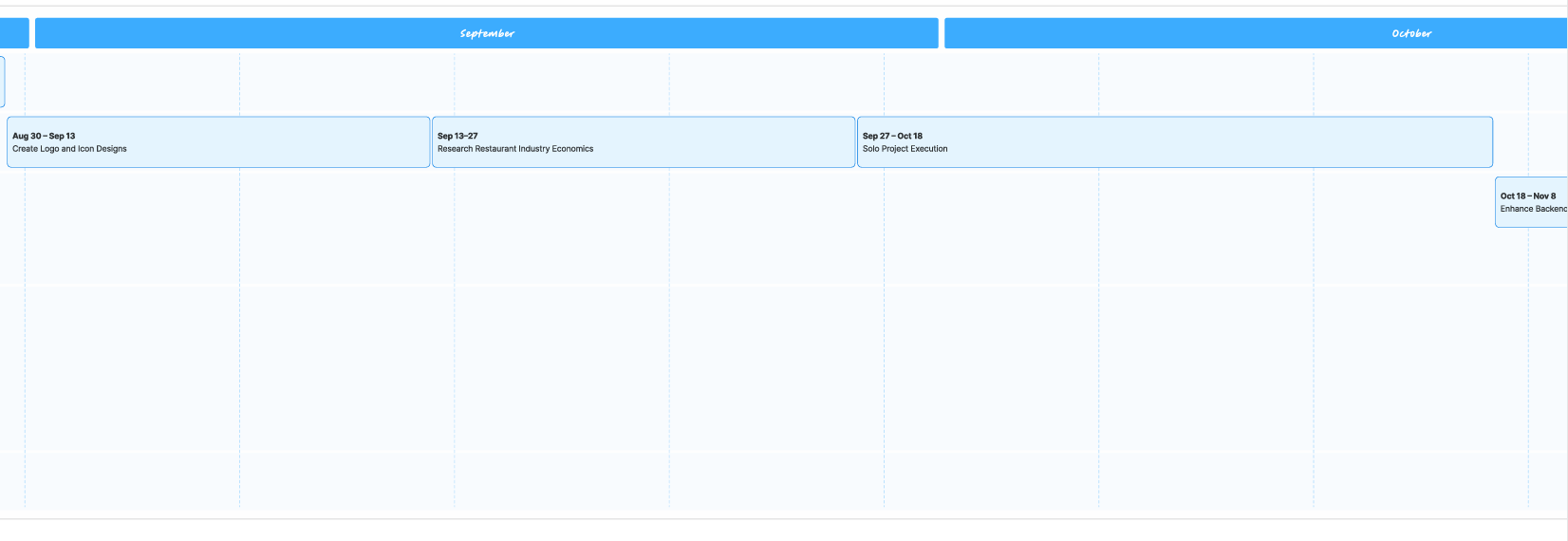Click the "September" header text
The image size is (1568, 541).
pyautogui.click(x=487, y=33)
